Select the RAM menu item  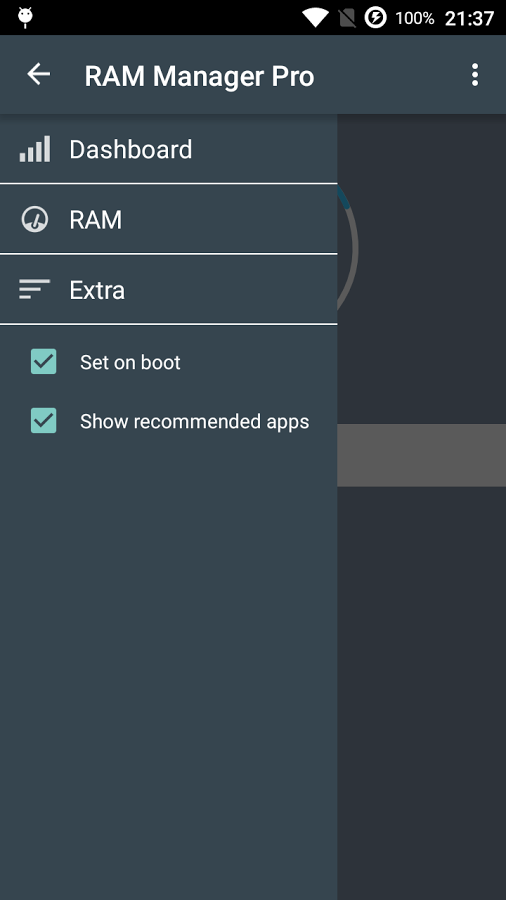(x=169, y=219)
